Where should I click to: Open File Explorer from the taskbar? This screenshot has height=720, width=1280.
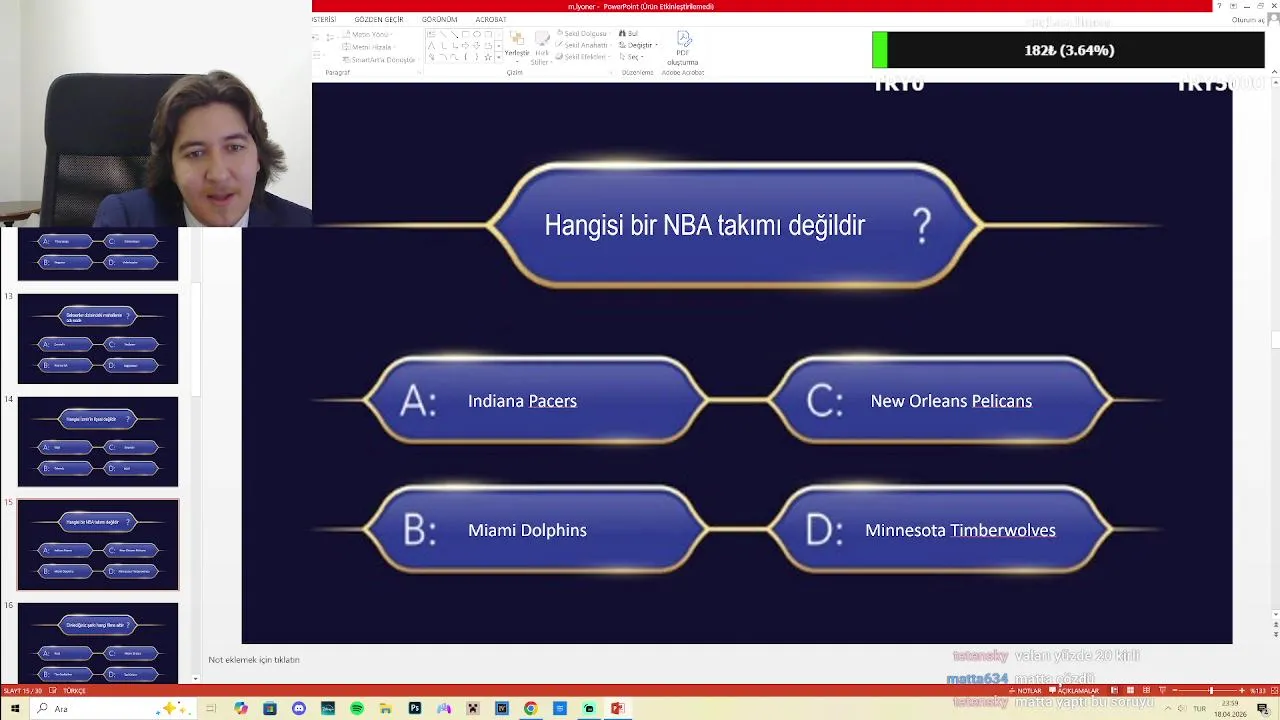point(385,708)
